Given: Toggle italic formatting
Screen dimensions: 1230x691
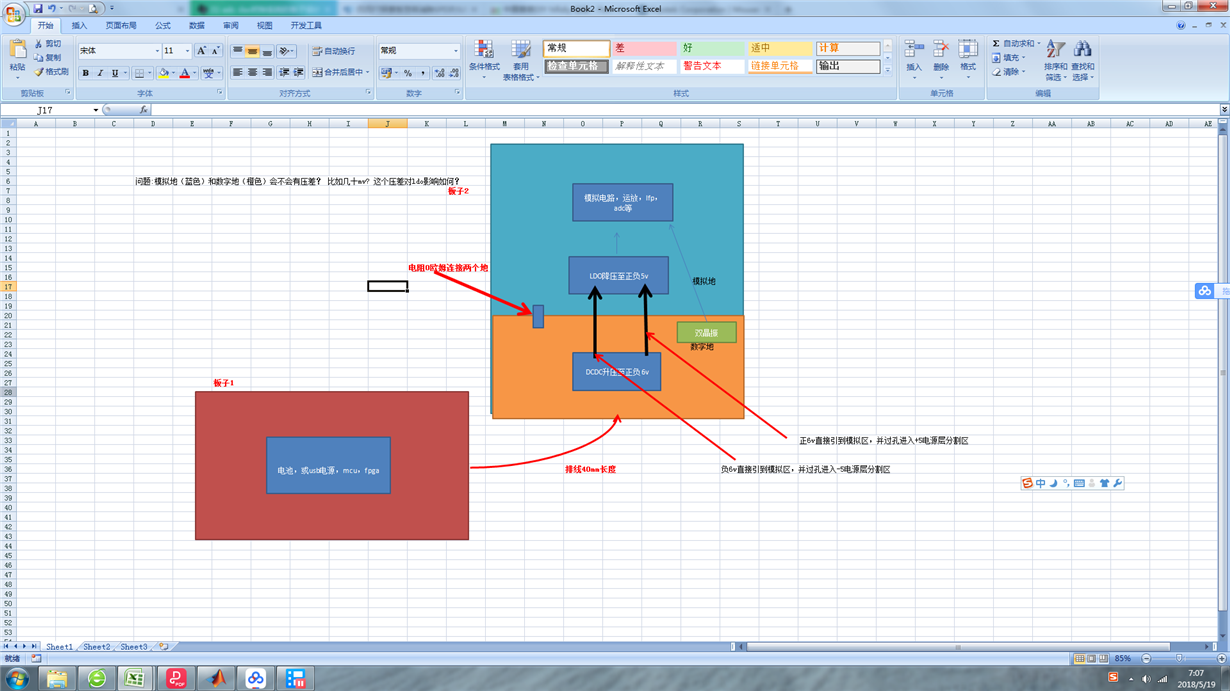Looking at the screenshot, I should pos(100,73).
